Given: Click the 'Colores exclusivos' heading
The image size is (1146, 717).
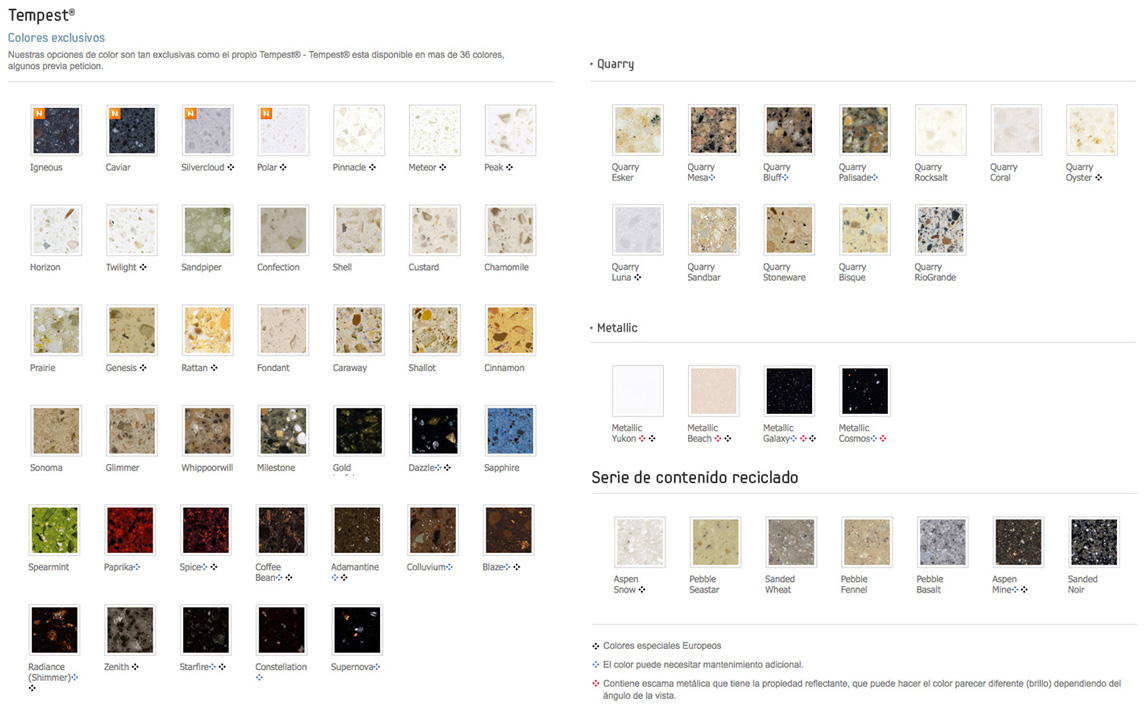Looking at the screenshot, I should click(56, 37).
